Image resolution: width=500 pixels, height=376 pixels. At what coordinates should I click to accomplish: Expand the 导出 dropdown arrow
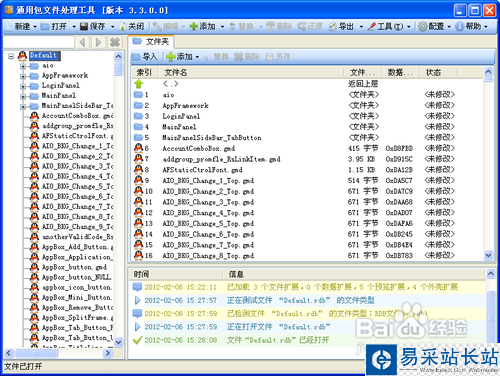point(361,27)
